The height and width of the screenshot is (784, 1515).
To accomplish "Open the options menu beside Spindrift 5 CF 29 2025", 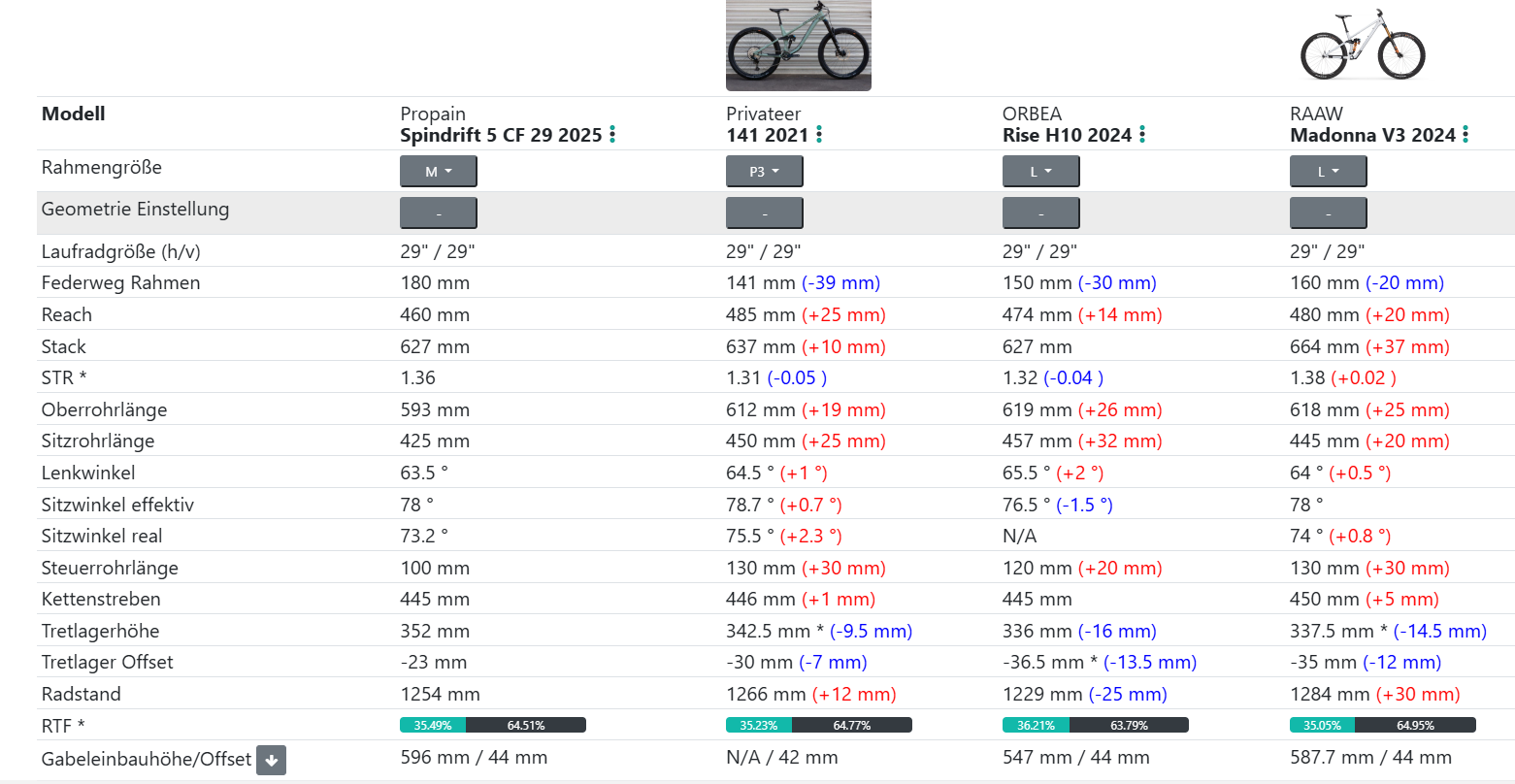I will tap(611, 135).
